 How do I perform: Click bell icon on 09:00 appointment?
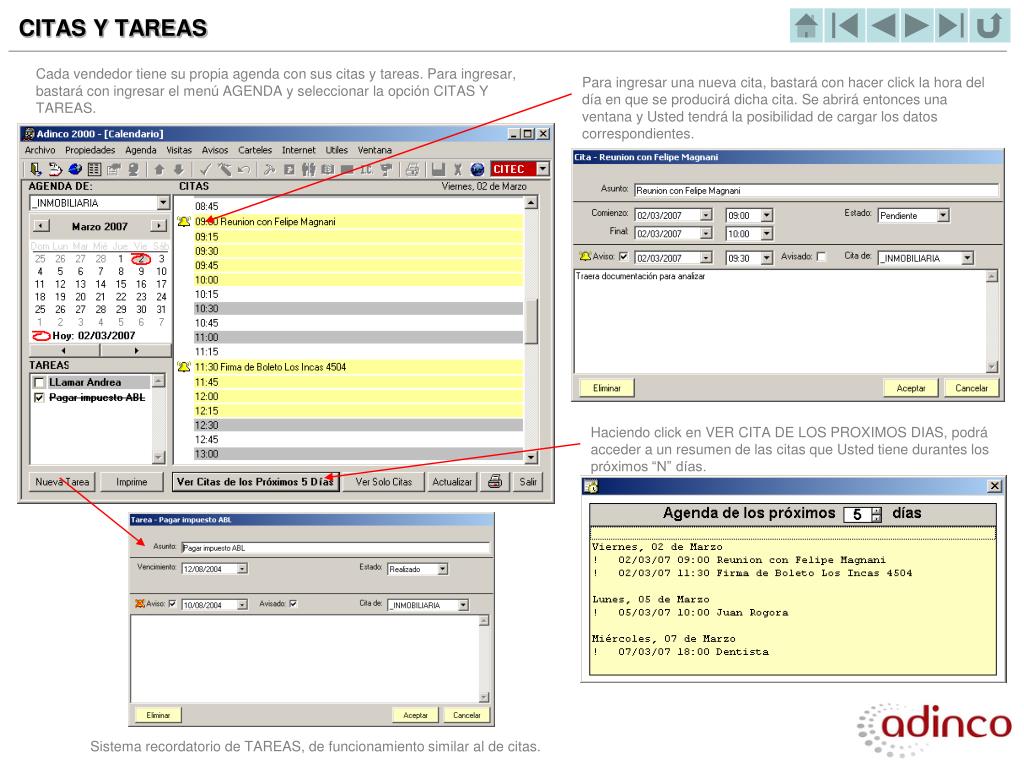tap(184, 222)
